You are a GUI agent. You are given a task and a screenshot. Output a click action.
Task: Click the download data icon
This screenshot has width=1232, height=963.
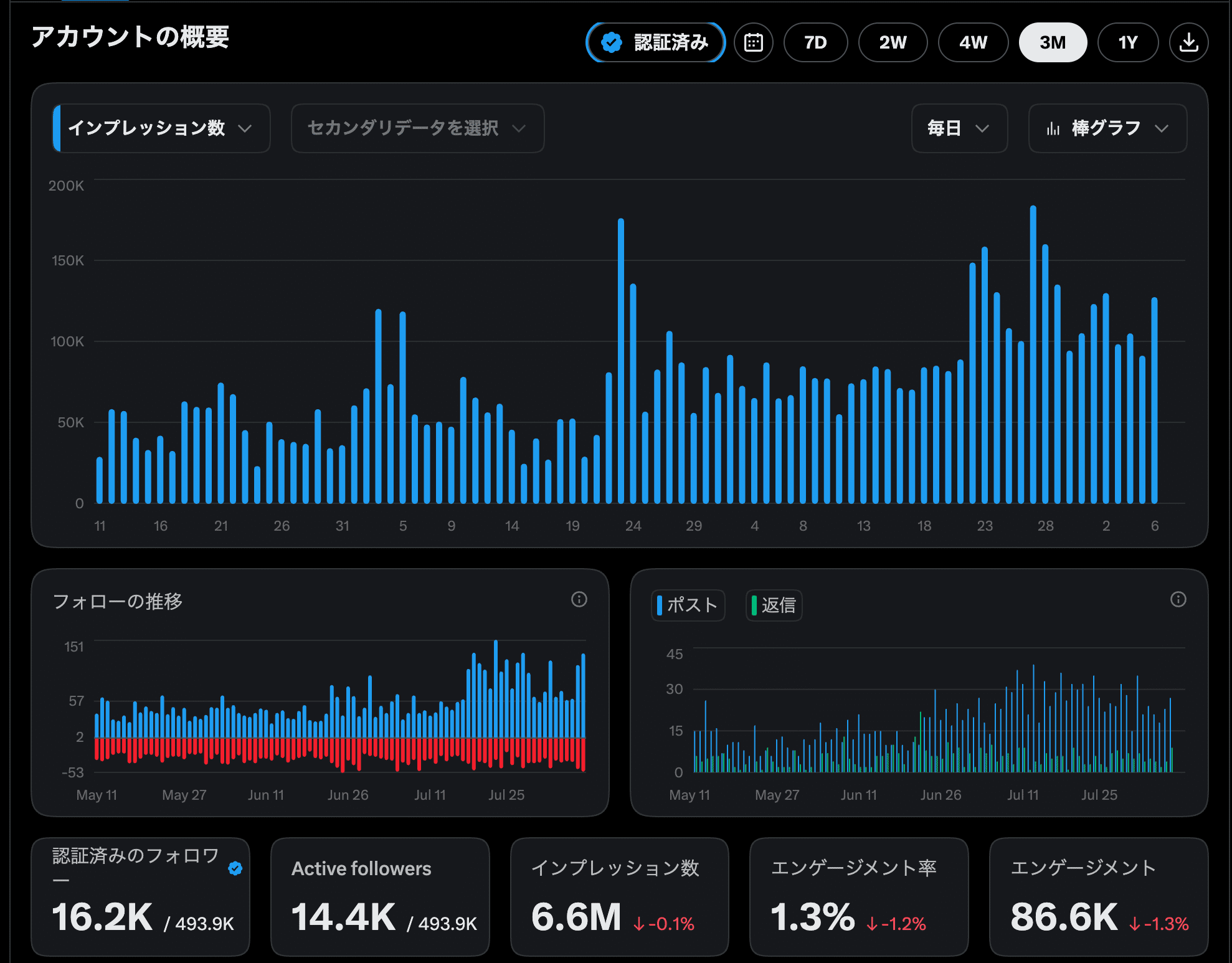tap(1188, 42)
